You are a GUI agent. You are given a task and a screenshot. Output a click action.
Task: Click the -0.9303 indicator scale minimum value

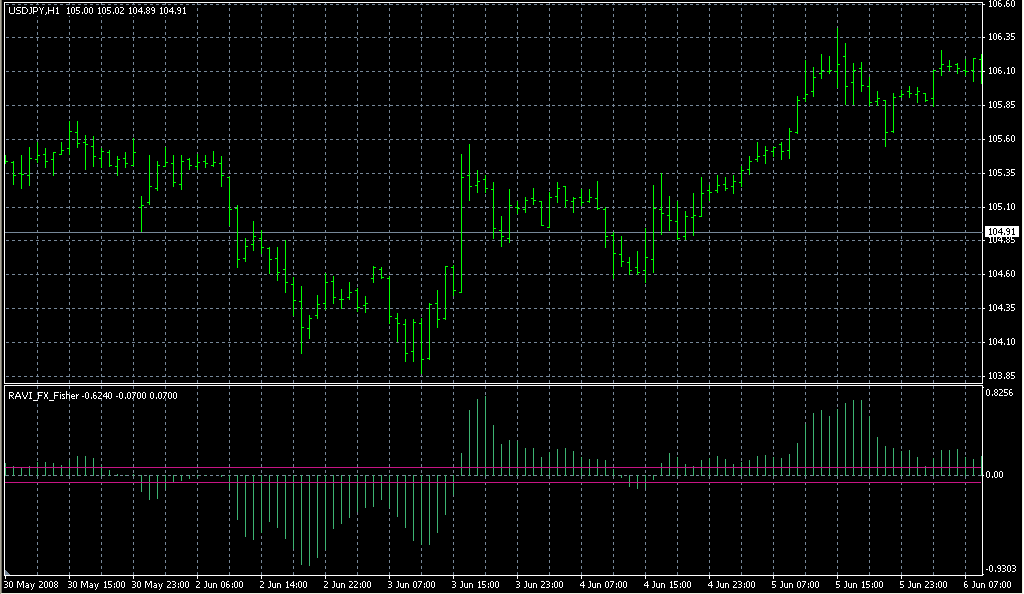1002,567
